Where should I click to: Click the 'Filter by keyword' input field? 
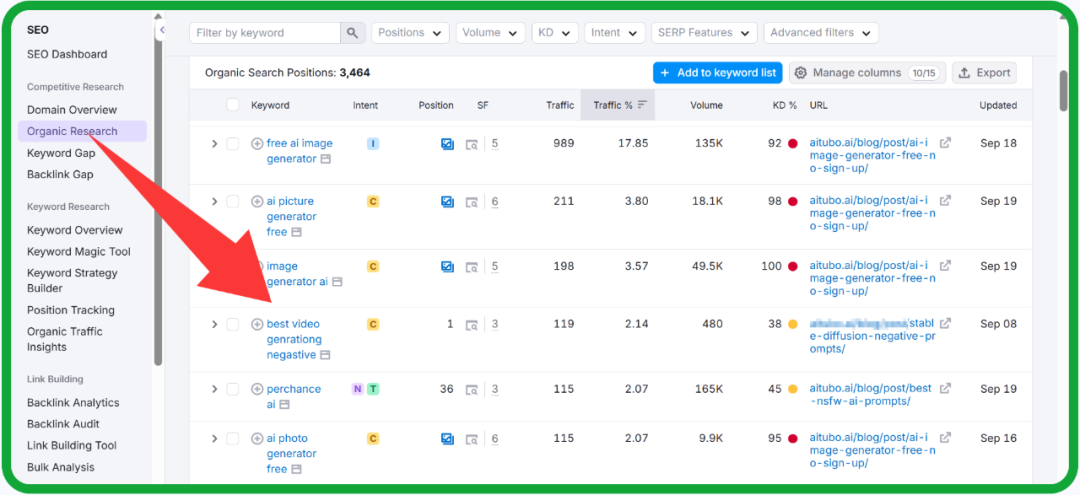(265, 33)
